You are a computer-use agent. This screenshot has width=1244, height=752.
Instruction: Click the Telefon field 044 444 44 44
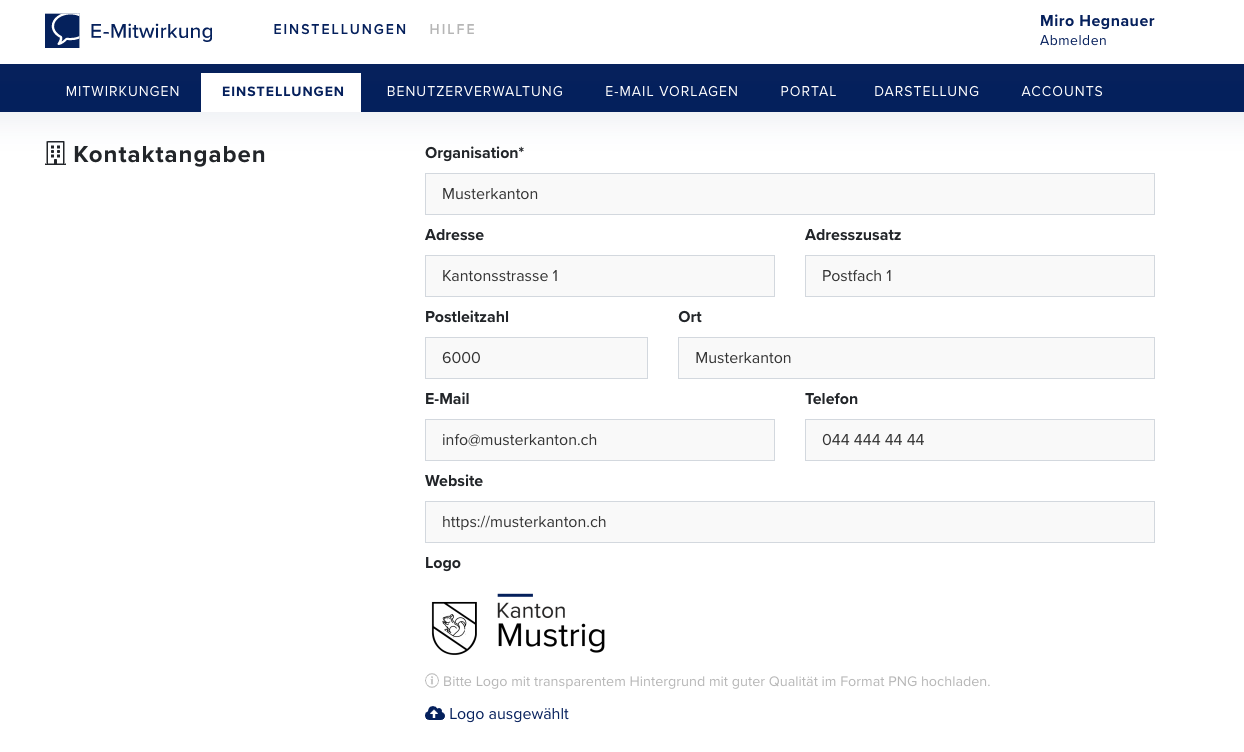[x=980, y=440]
